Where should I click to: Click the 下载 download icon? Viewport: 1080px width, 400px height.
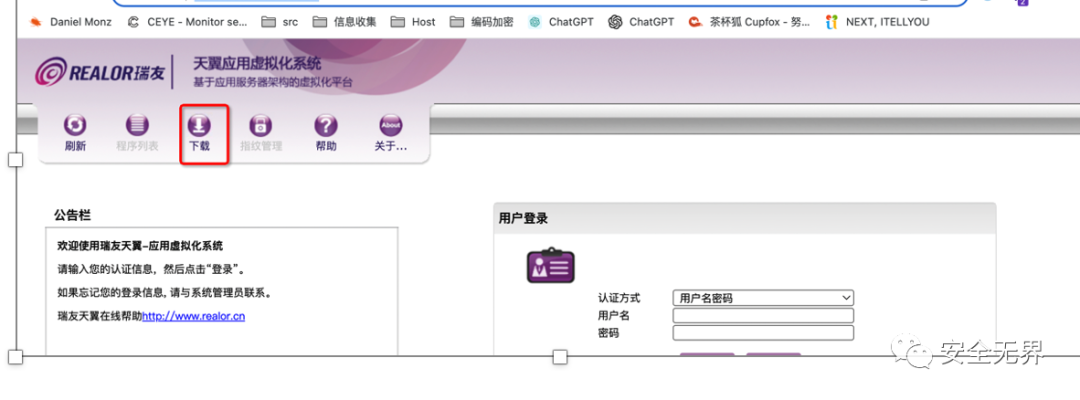pos(199,125)
